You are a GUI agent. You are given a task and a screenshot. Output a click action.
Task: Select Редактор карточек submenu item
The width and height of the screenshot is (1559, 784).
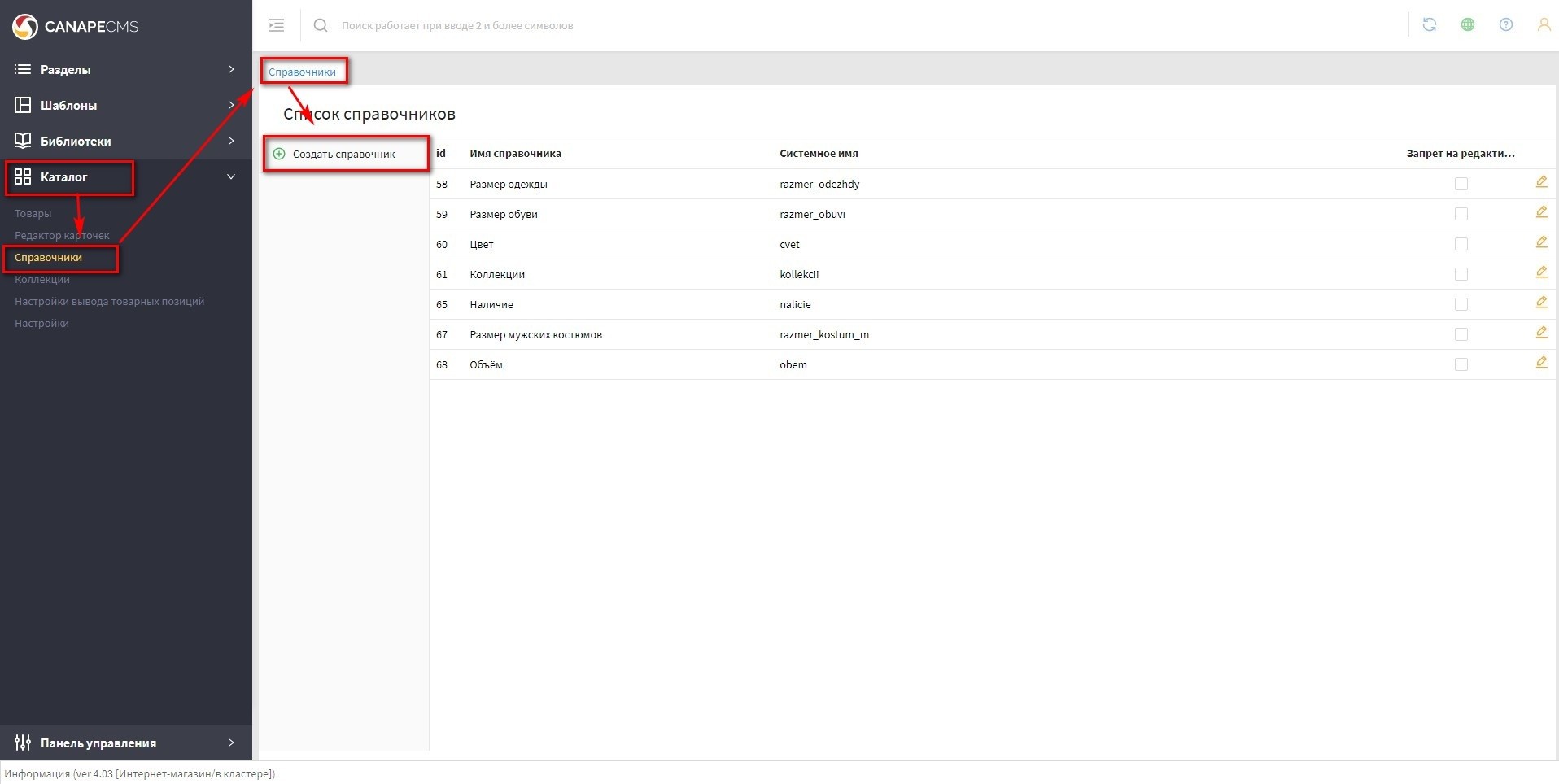point(62,236)
